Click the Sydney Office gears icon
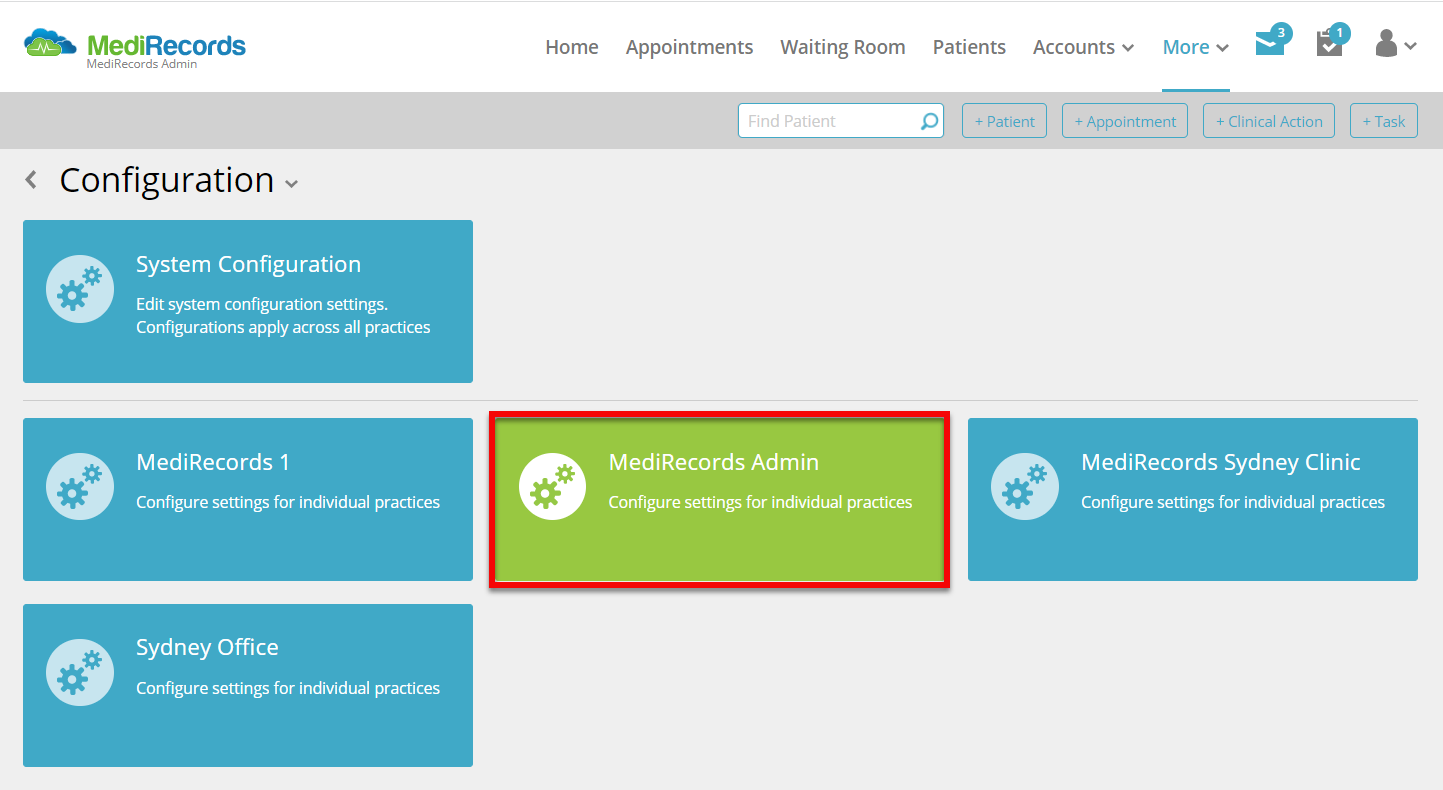 pyautogui.click(x=80, y=672)
